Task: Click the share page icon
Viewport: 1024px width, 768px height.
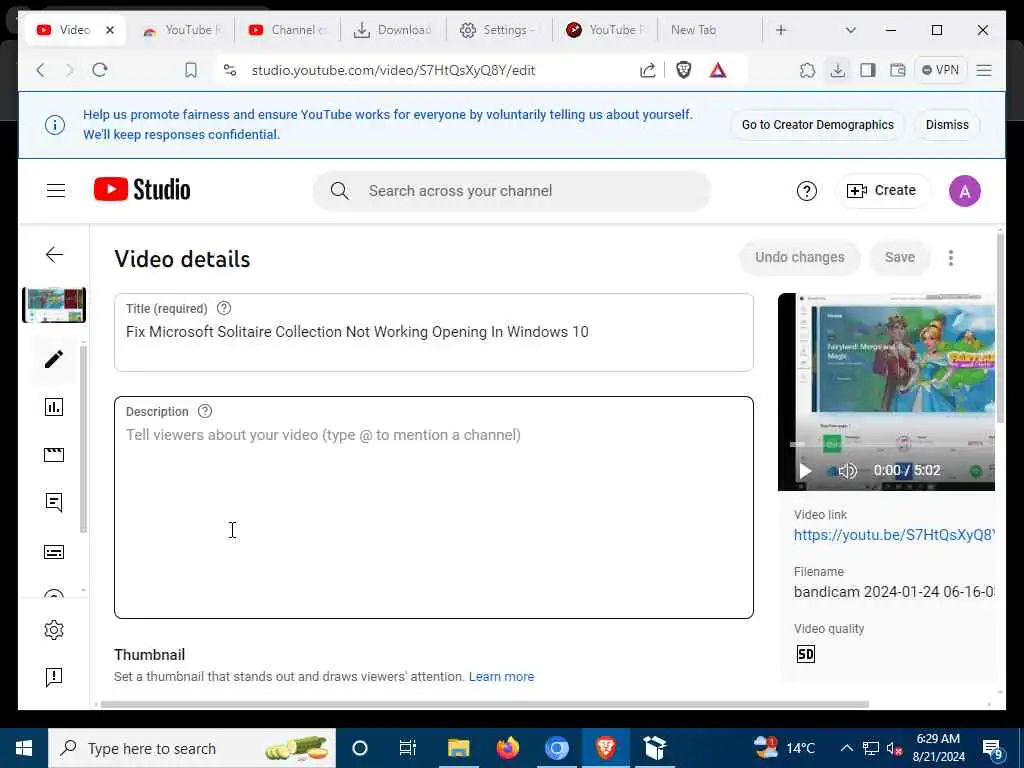Action: 647,70
